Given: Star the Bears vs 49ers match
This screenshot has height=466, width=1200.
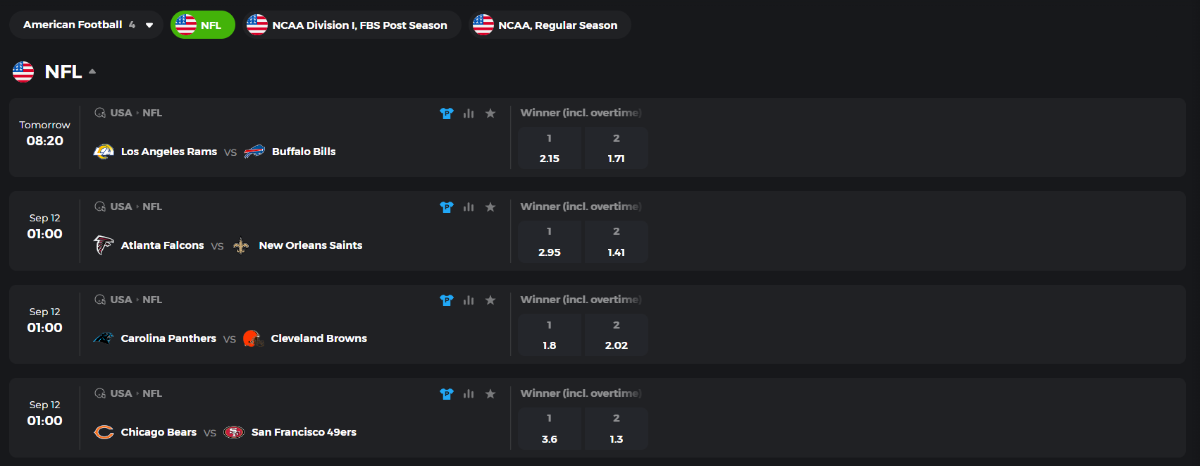Looking at the screenshot, I should [x=490, y=394].
